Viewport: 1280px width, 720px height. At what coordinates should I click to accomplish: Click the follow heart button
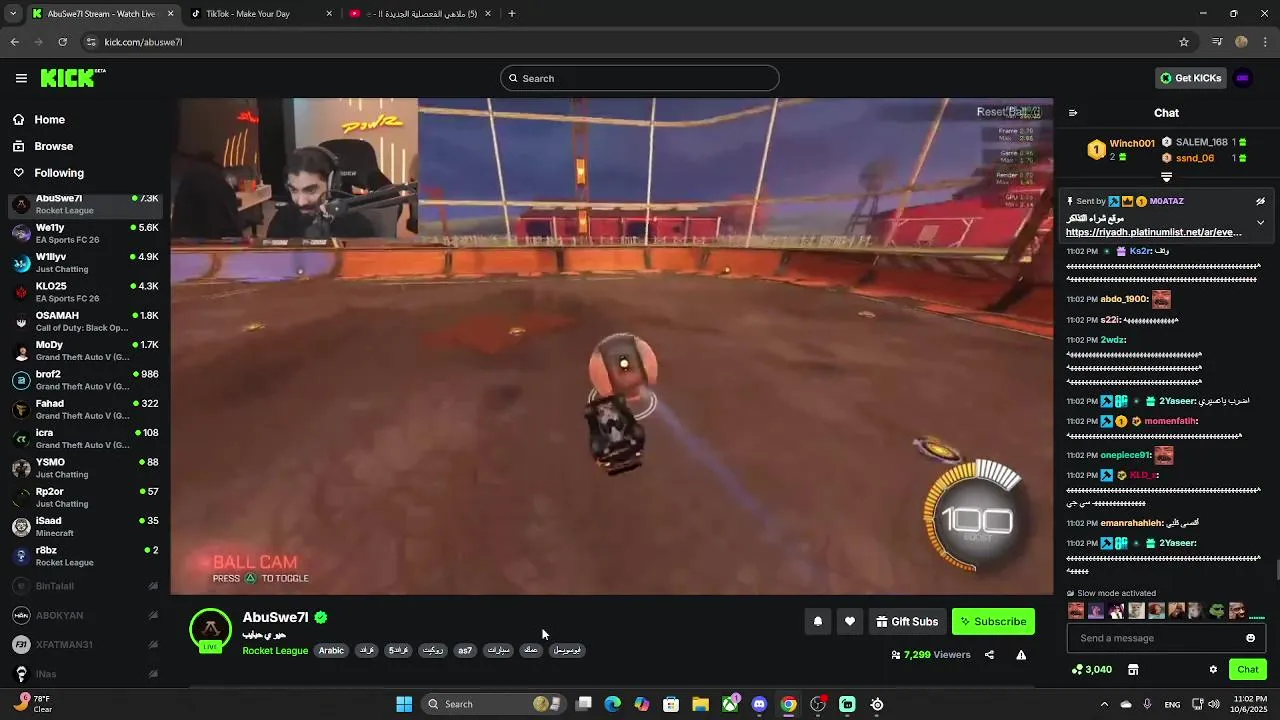tap(850, 621)
